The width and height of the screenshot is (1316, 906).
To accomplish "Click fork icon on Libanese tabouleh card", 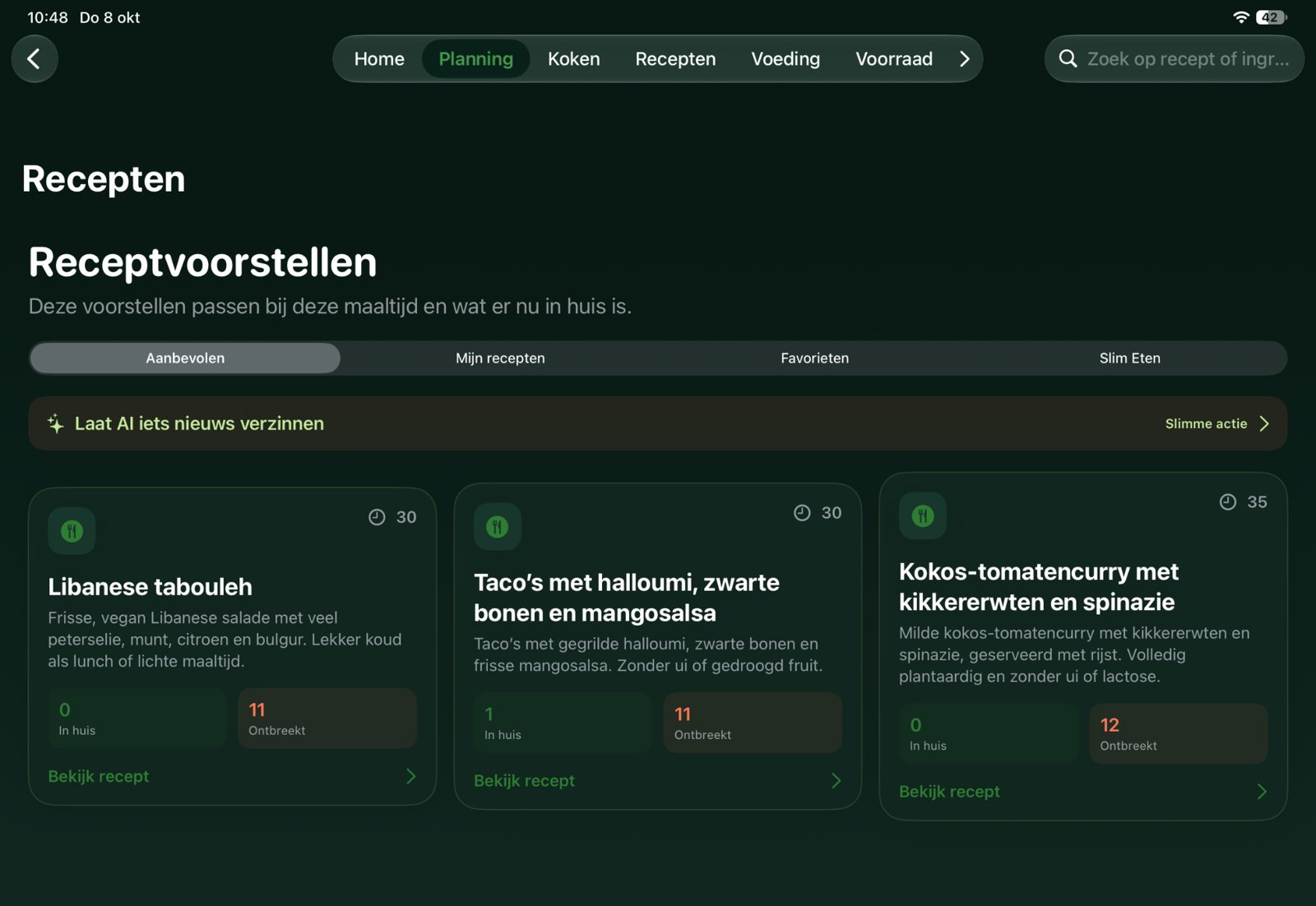I will 72,531.
